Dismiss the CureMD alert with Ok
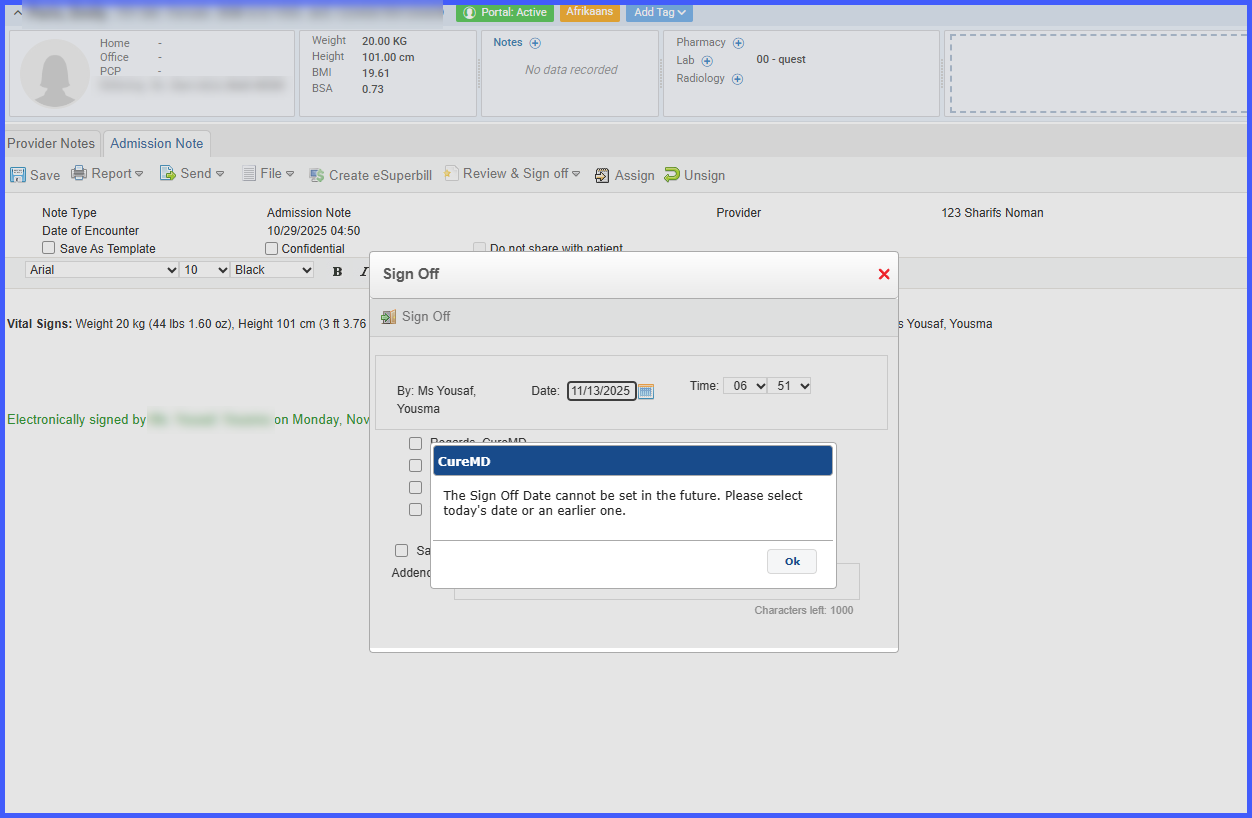Screen dimensions: 1252x818 792,561
